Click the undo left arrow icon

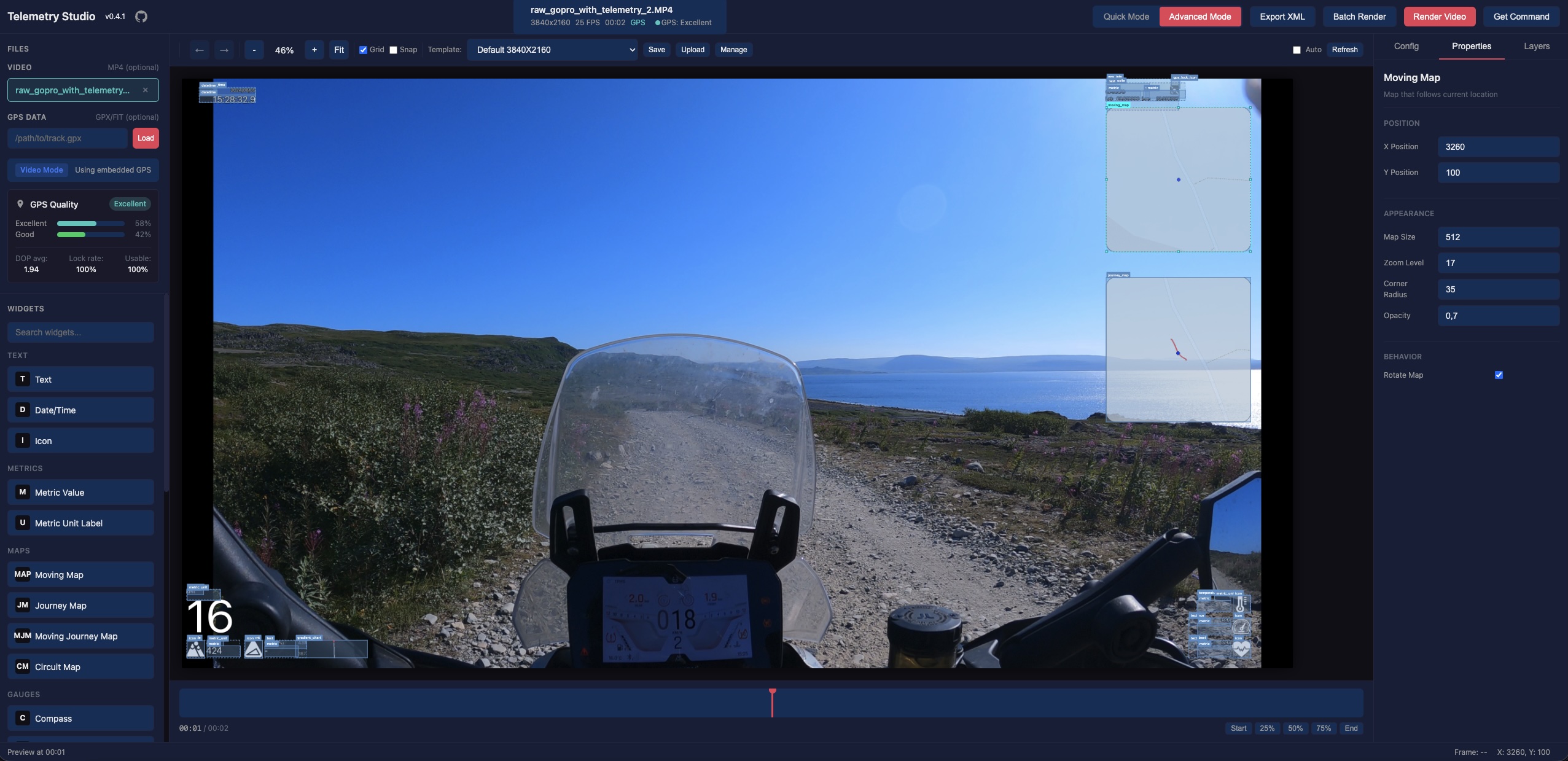199,50
